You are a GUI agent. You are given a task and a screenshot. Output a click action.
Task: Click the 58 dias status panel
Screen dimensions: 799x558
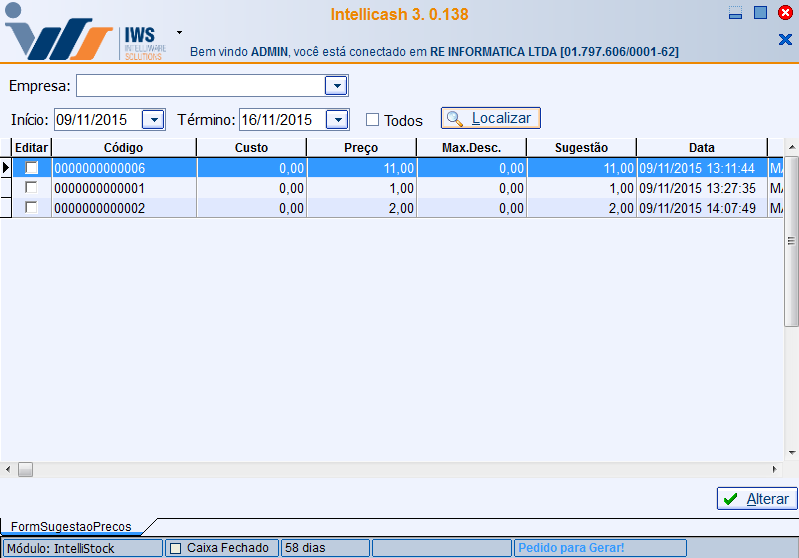(325, 548)
